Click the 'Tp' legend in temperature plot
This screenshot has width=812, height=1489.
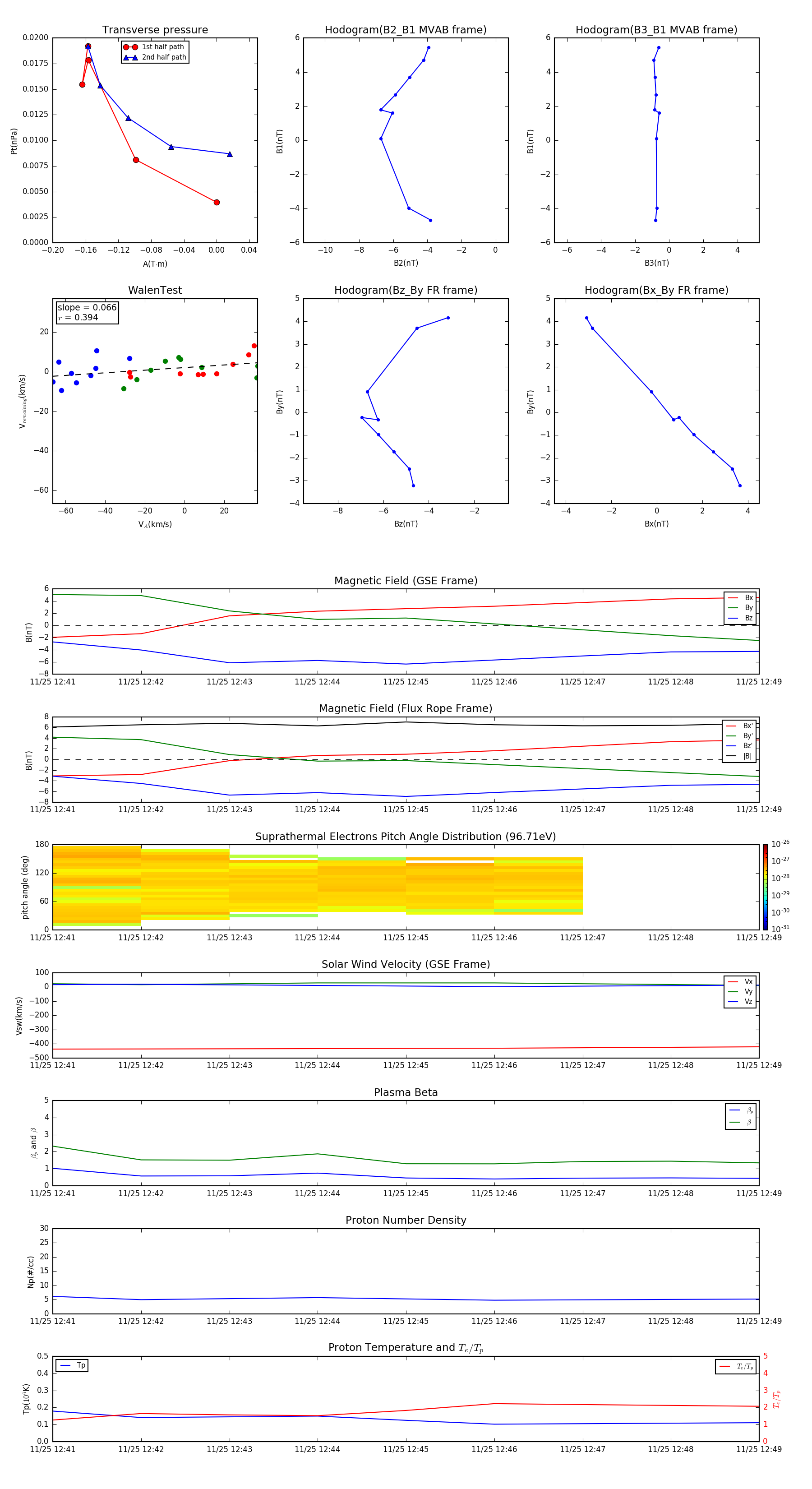click(72, 1365)
